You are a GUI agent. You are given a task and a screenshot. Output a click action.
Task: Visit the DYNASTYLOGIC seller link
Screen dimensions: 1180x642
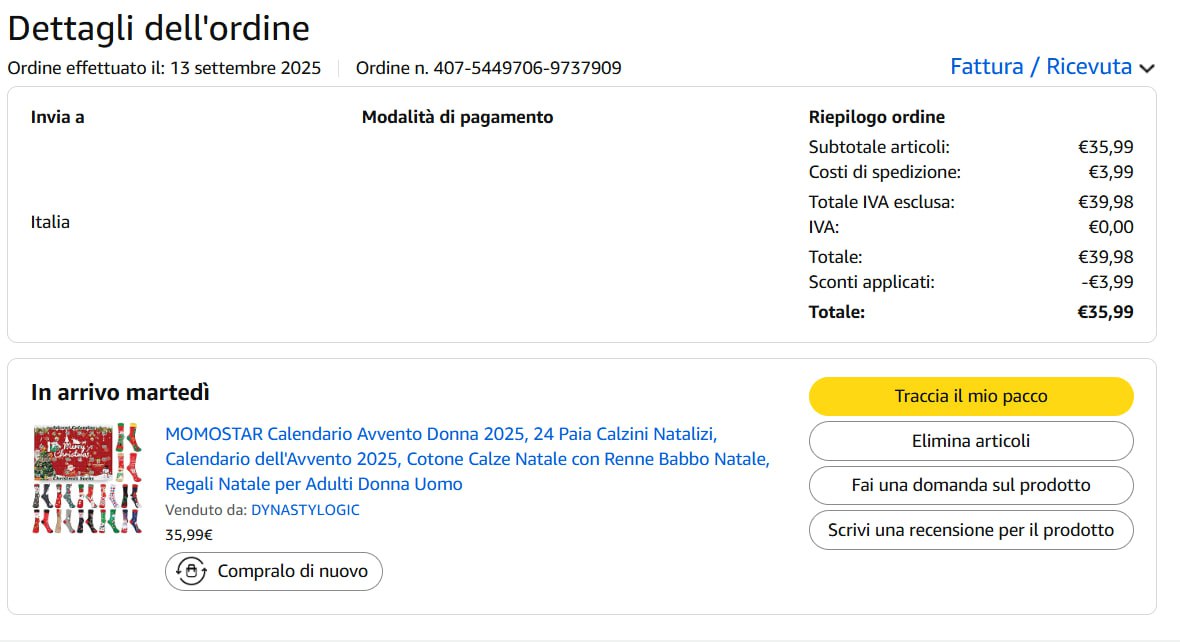coord(305,510)
